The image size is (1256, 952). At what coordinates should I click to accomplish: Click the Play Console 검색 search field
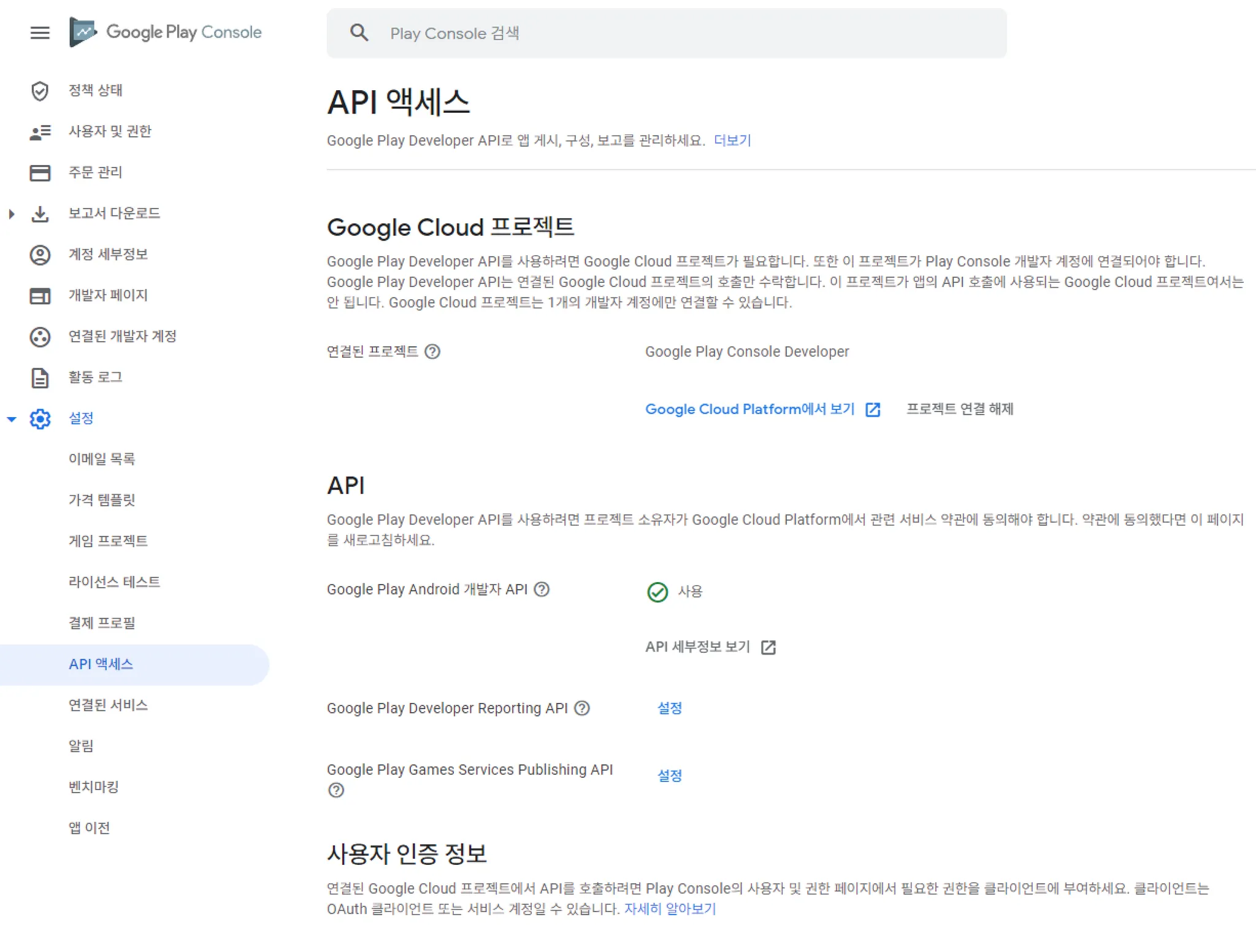pyautogui.click(x=666, y=33)
